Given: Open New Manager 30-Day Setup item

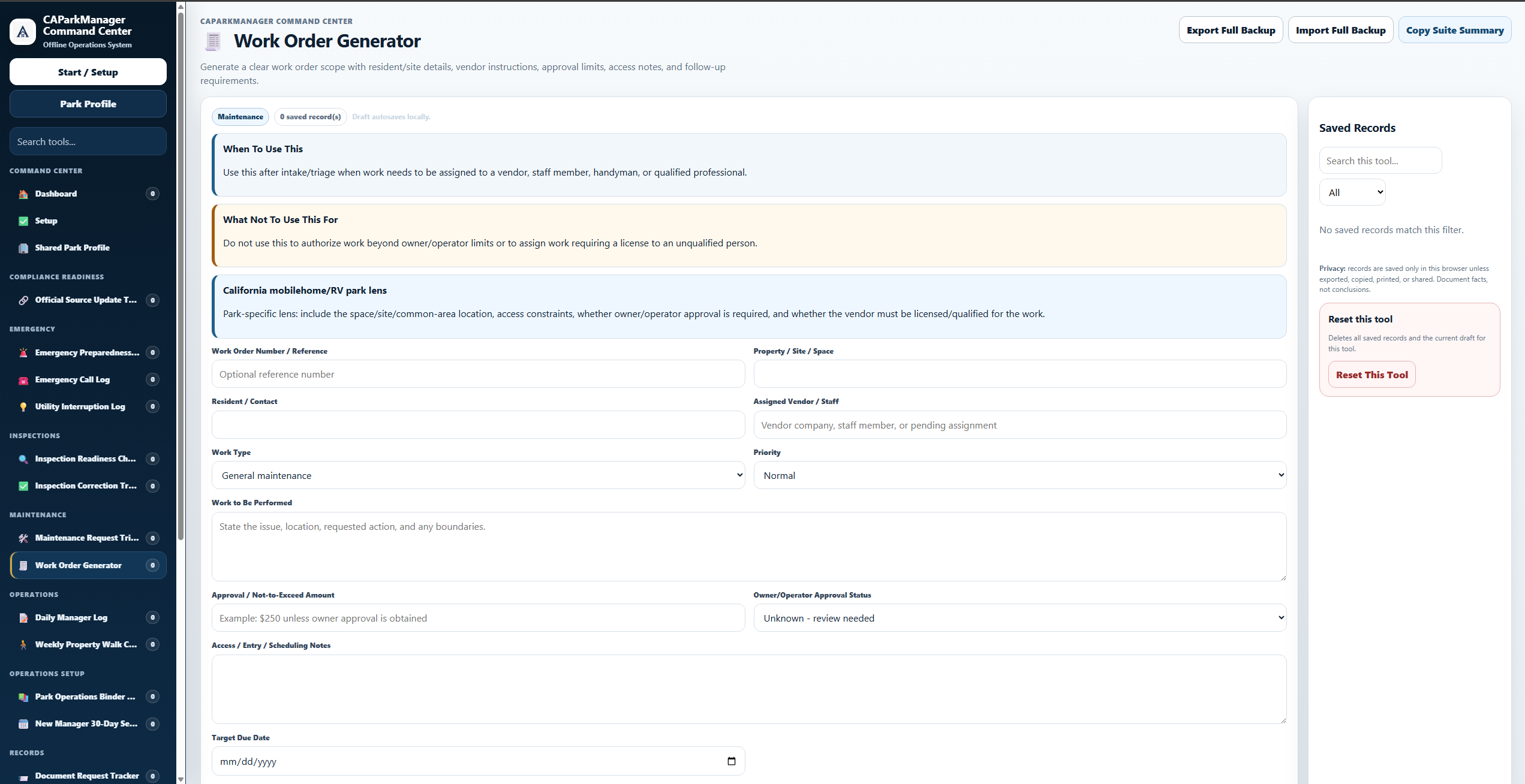Looking at the screenshot, I should (88, 723).
